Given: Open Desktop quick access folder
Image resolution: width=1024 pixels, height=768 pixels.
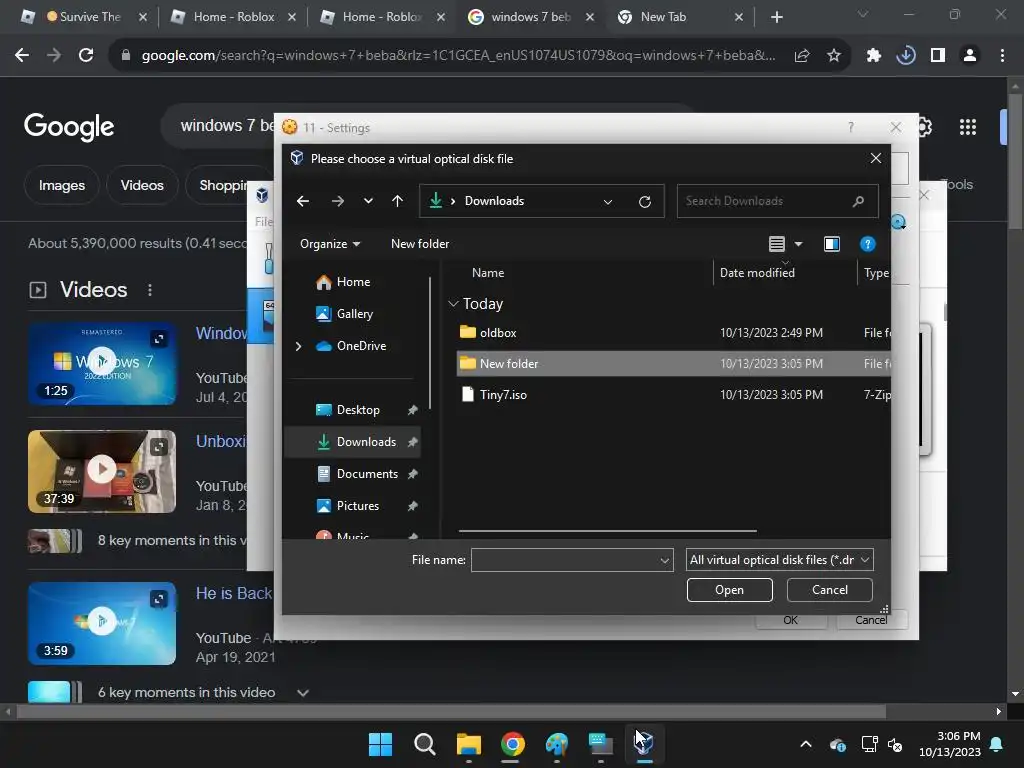Looking at the screenshot, I should pos(358,409).
